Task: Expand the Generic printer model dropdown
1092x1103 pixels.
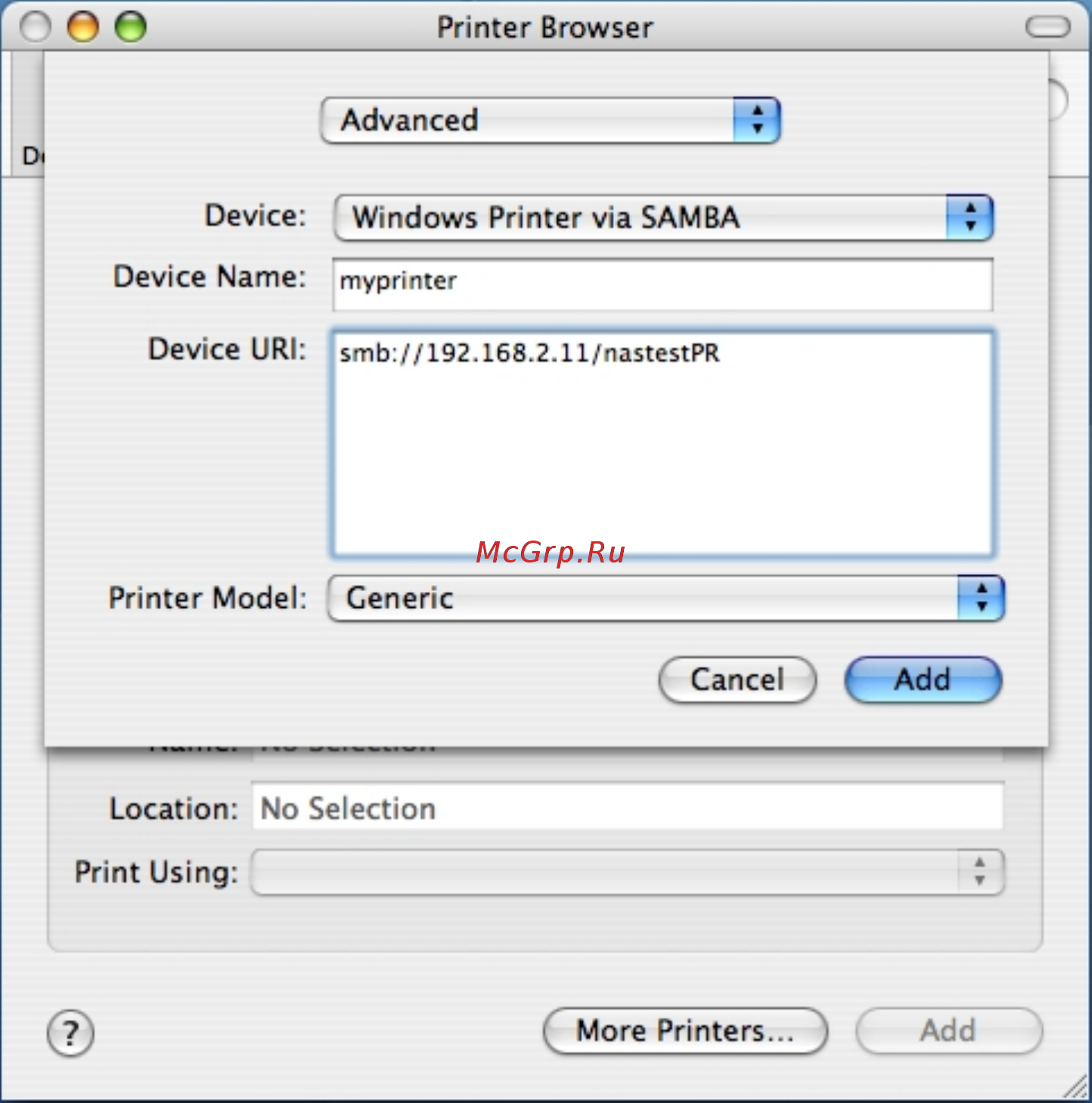Action: (x=665, y=598)
